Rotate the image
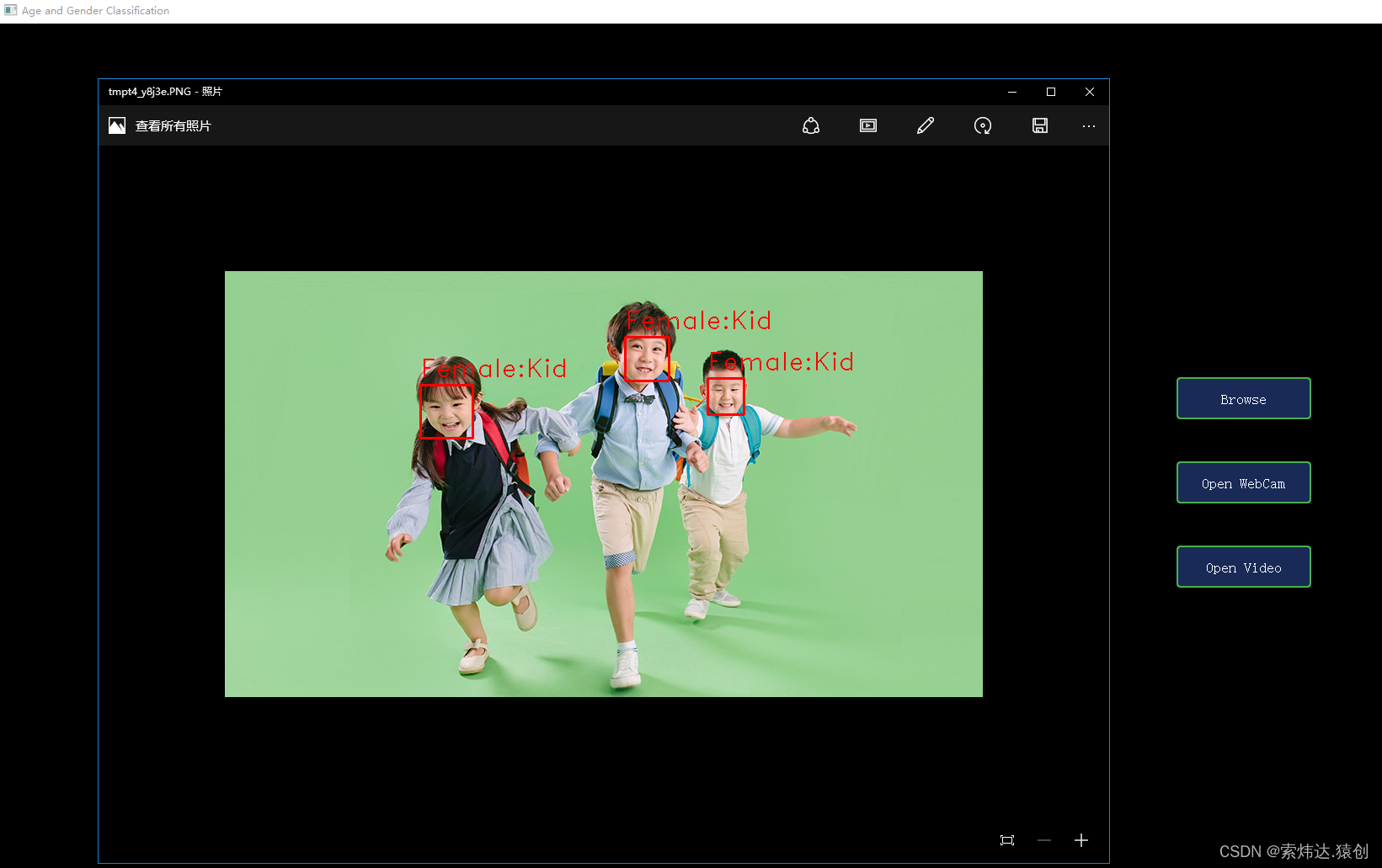 [x=983, y=125]
